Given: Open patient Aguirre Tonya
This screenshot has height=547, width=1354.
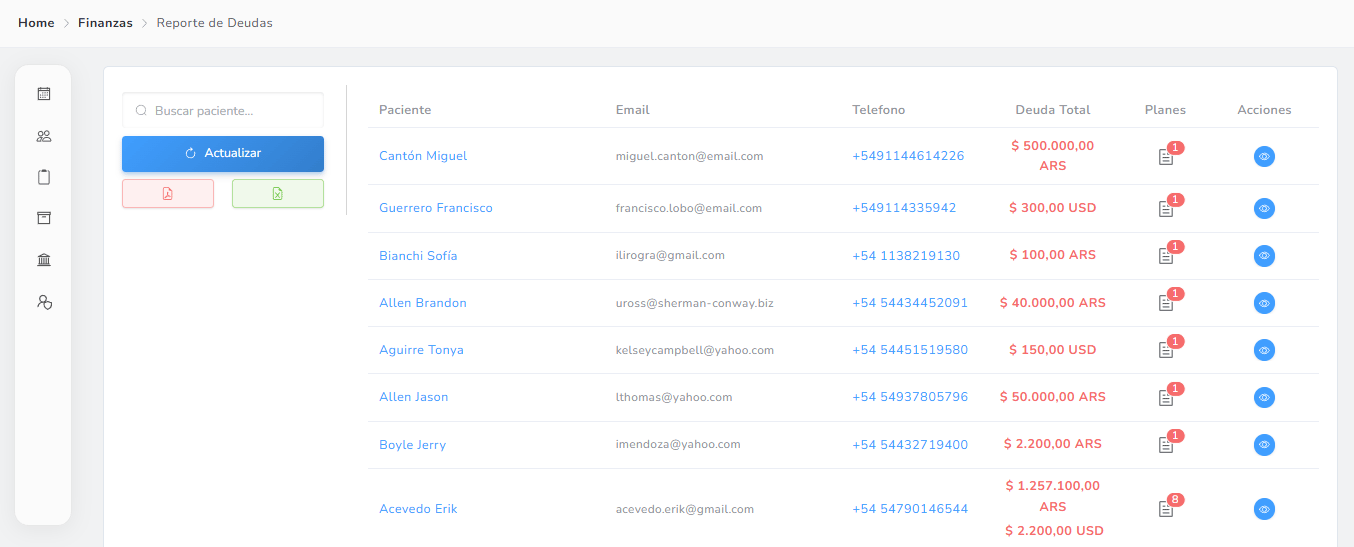Looking at the screenshot, I should (x=421, y=350).
